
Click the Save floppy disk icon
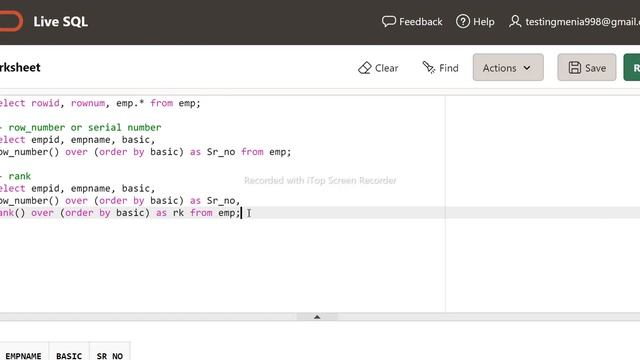point(575,67)
